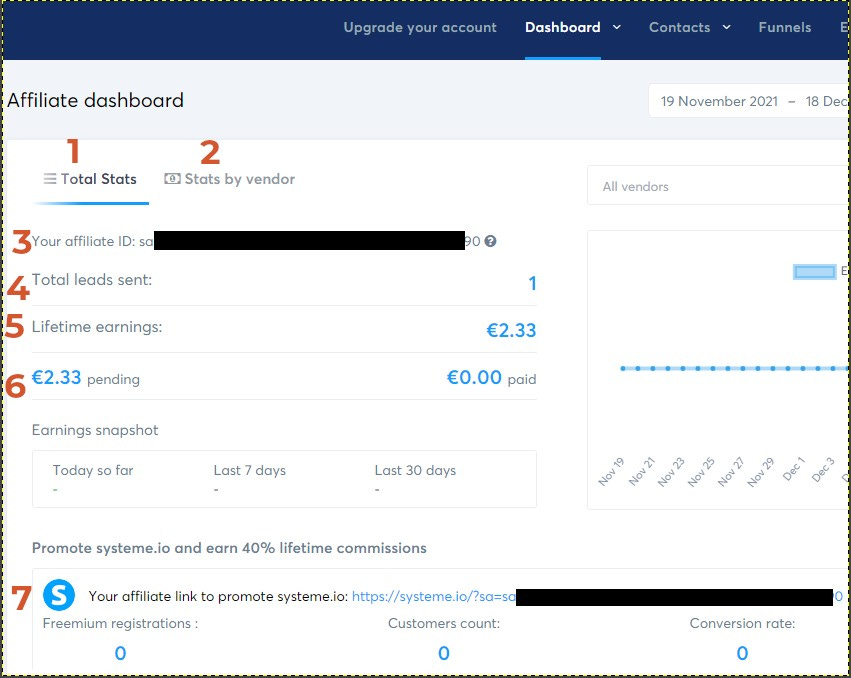Click the blue legend swatch on the chart
This screenshot has width=851, height=678.
pos(815,271)
